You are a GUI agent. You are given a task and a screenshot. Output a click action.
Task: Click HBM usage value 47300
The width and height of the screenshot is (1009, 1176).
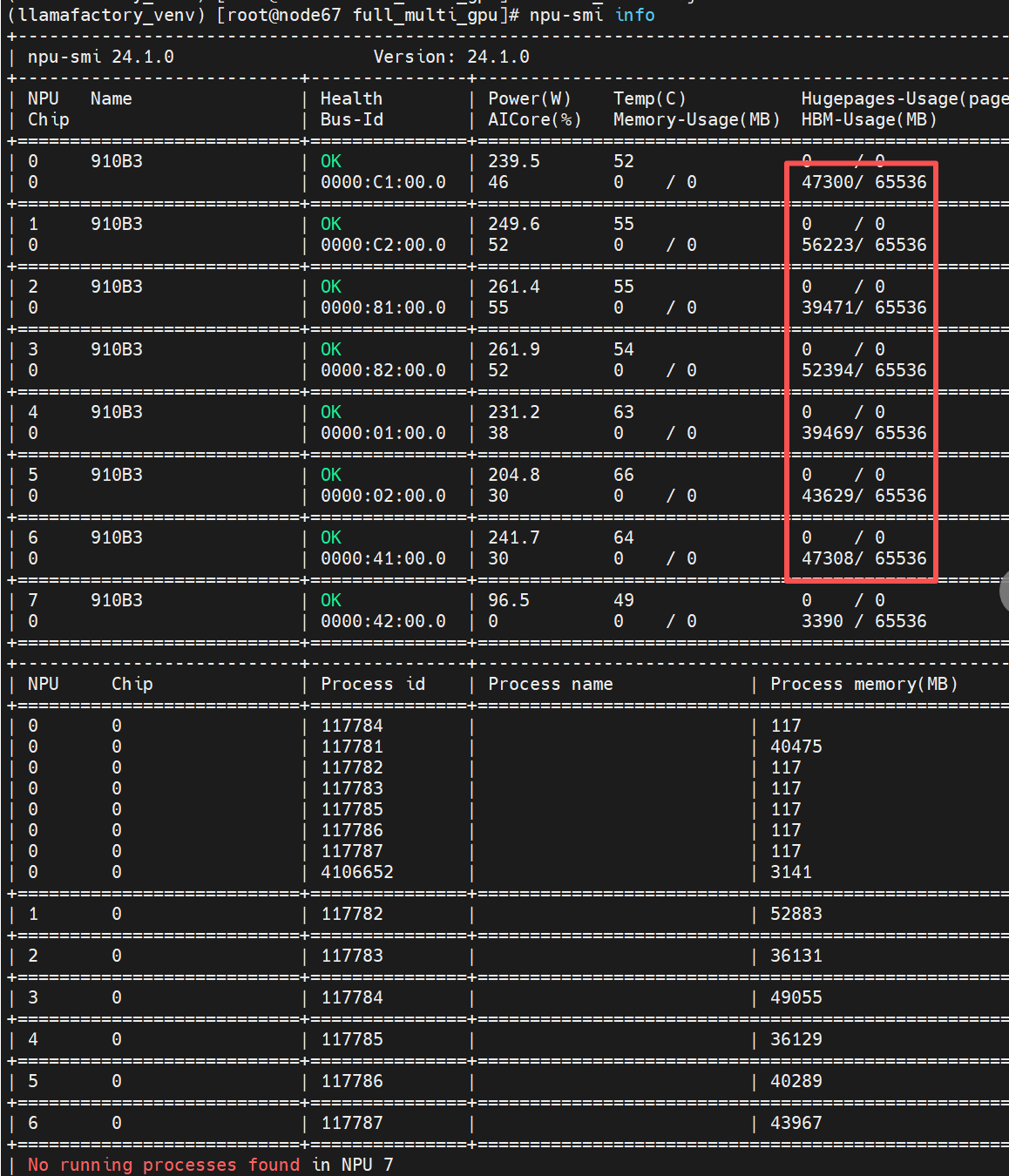click(x=828, y=182)
